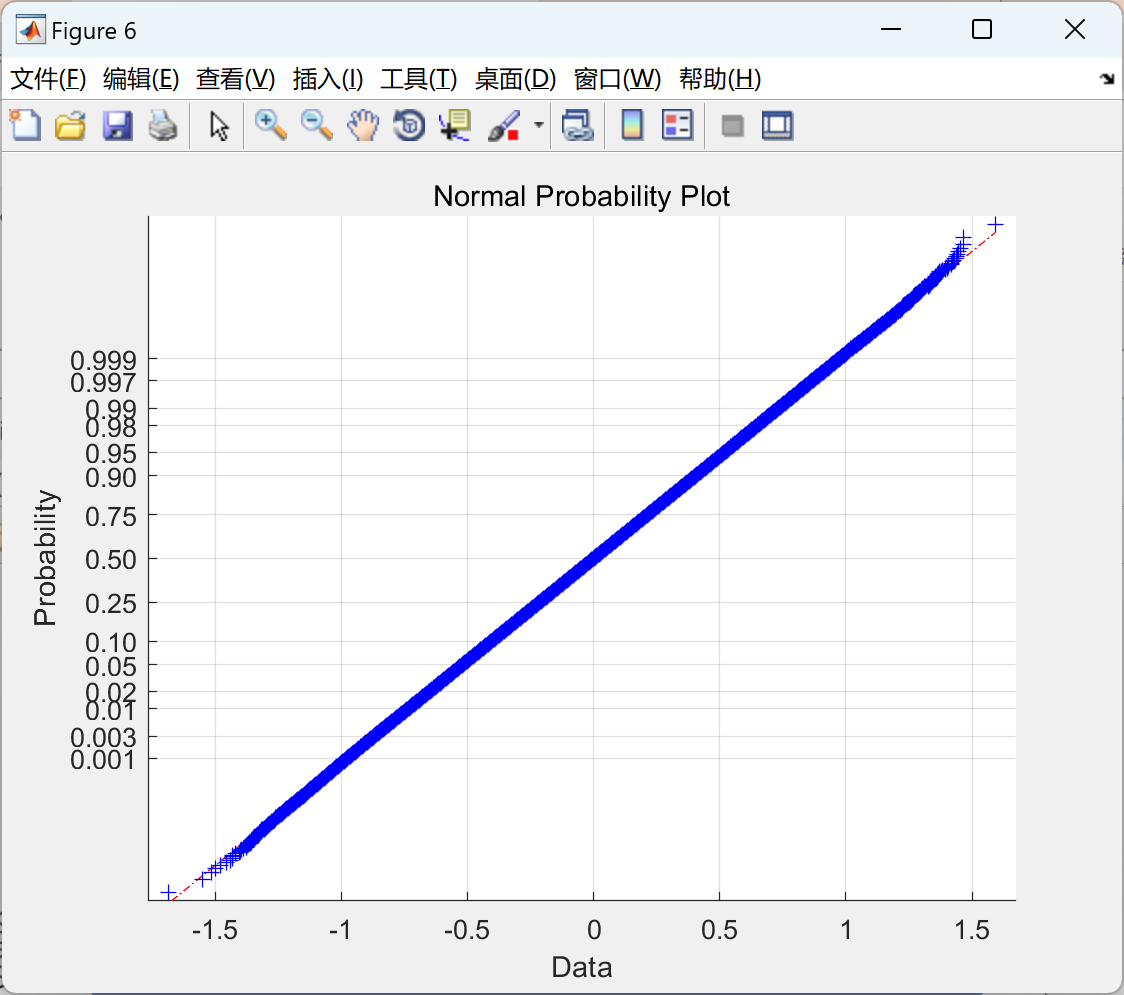The height and width of the screenshot is (995, 1124).
Task: Select the Edit Plot arrow tool
Action: click(219, 126)
